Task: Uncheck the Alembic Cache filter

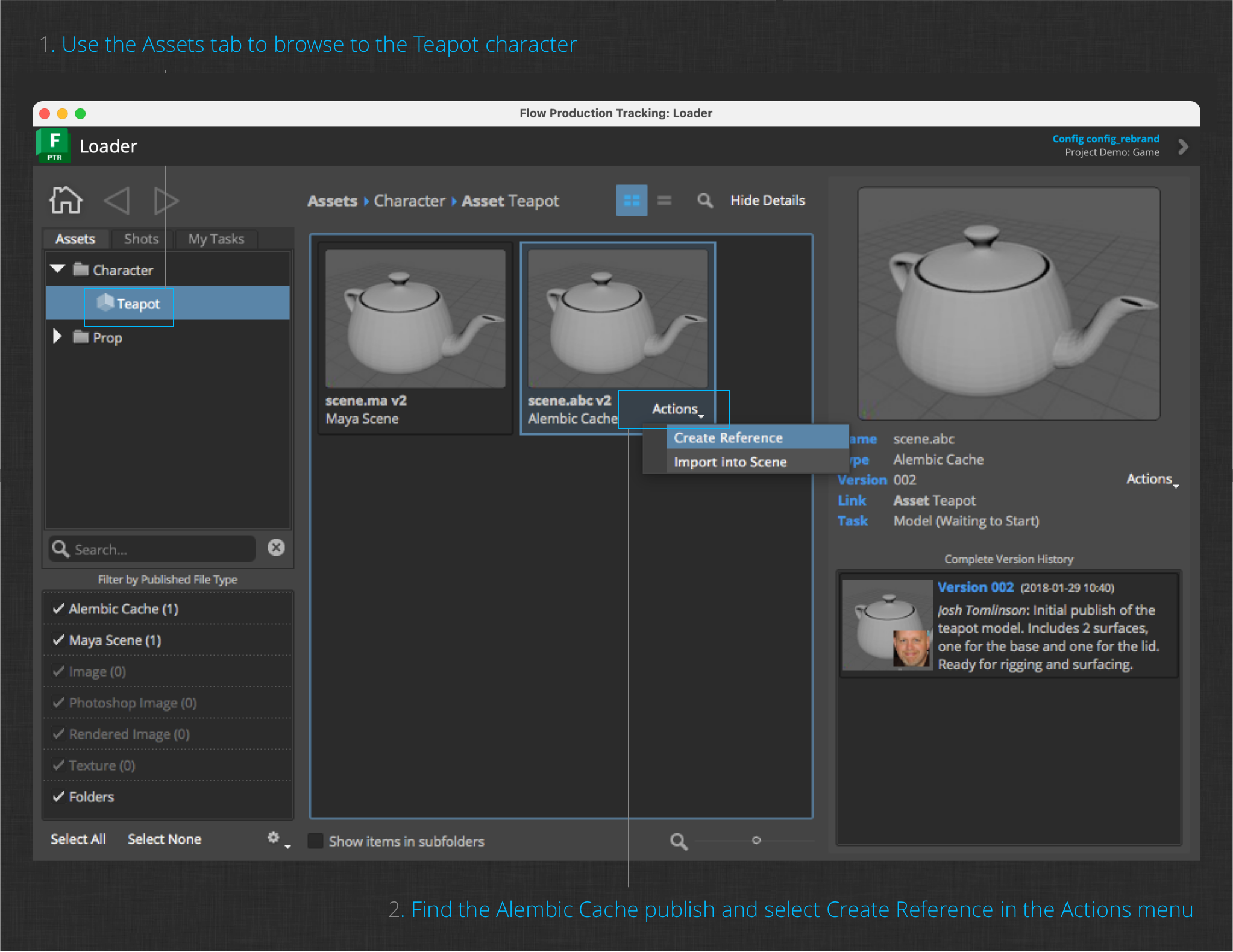Action: point(58,609)
